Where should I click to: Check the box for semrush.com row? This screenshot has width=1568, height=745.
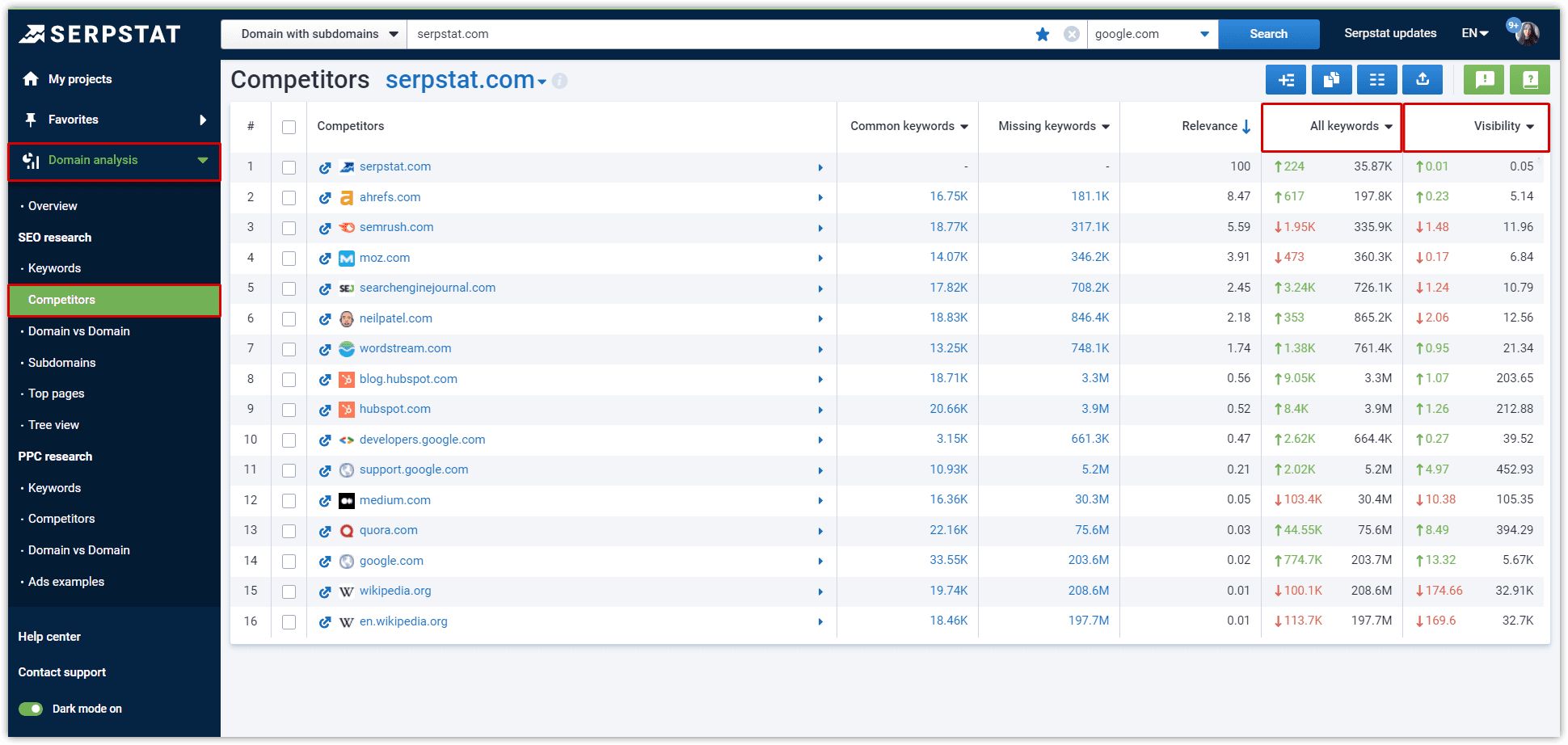coord(289,228)
